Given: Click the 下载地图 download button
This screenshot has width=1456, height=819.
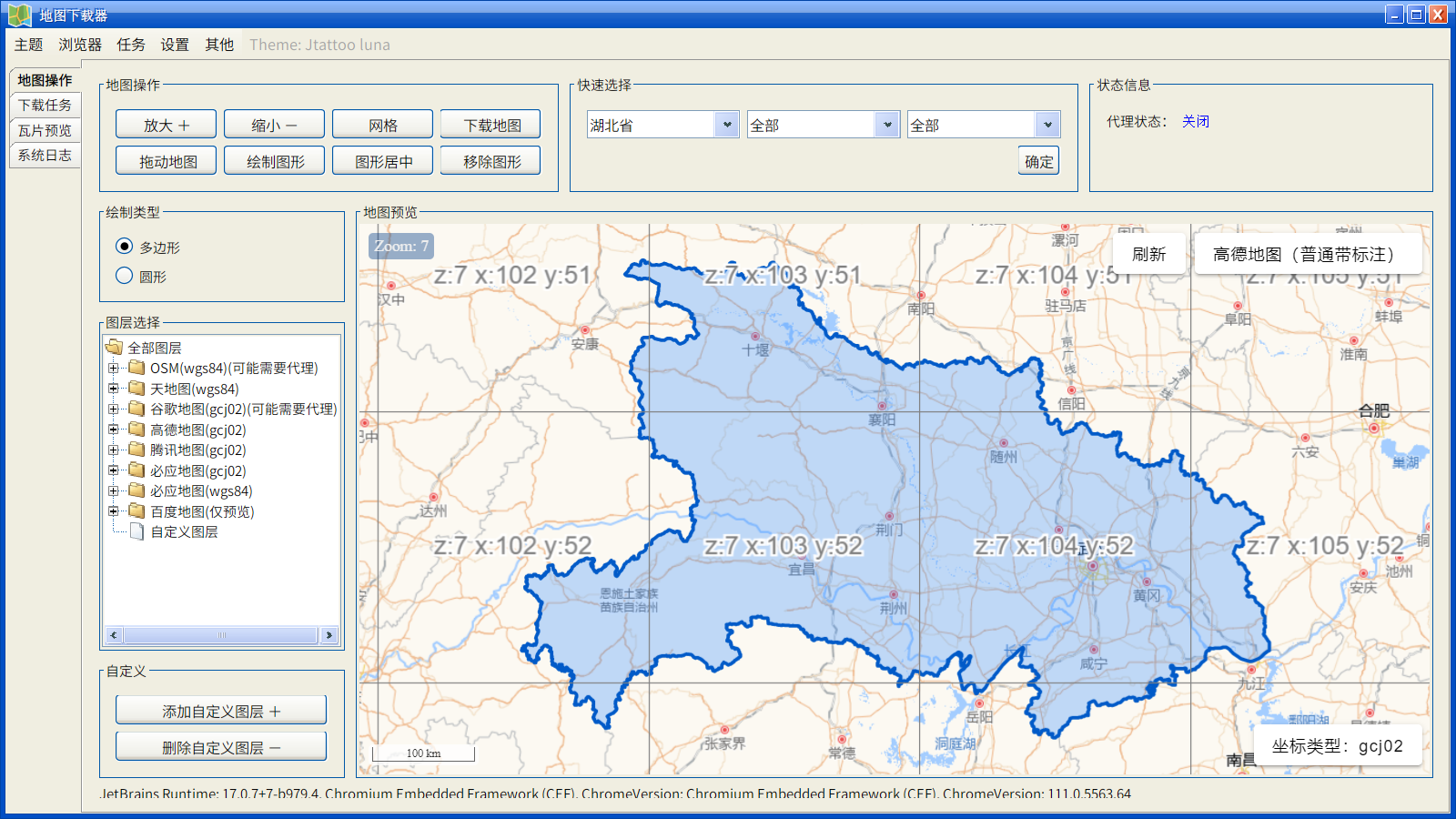Looking at the screenshot, I should 490,125.
